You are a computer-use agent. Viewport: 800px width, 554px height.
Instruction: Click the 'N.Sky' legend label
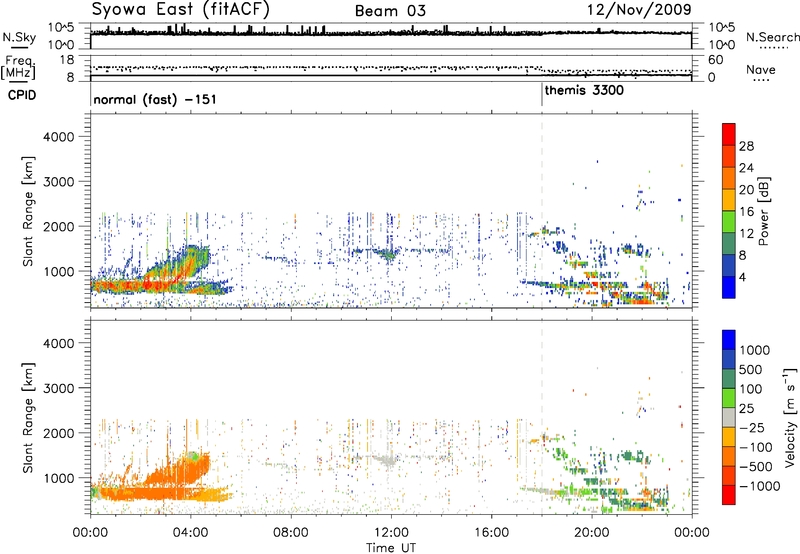19,37
